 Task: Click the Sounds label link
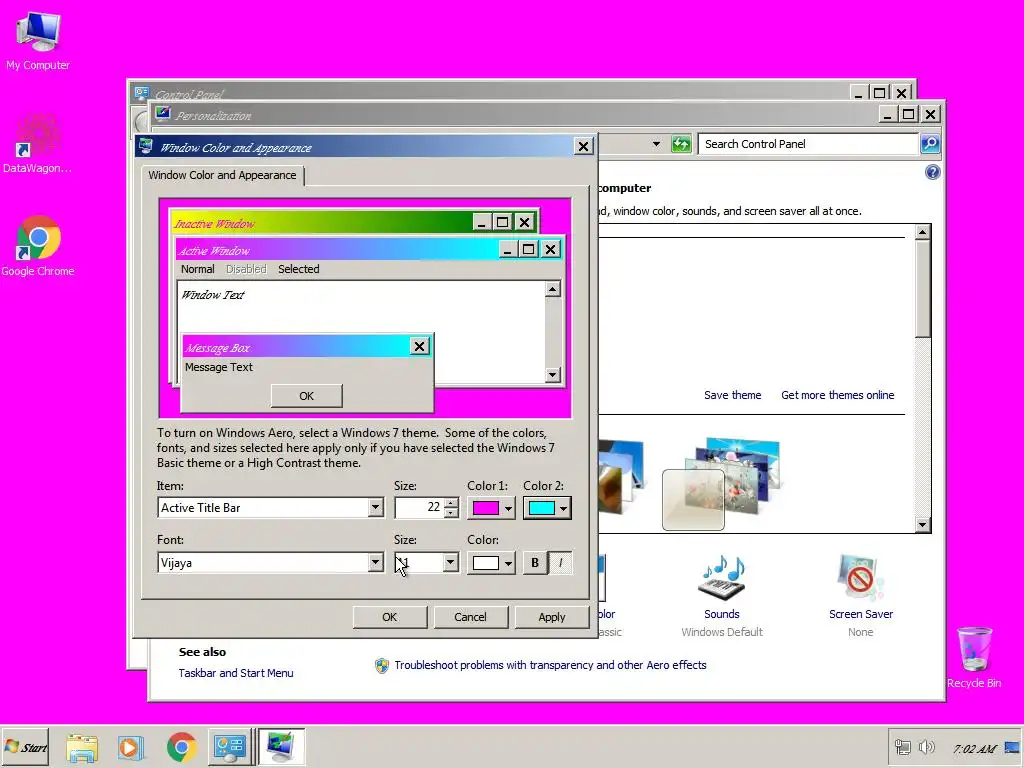tap(722, 614)
